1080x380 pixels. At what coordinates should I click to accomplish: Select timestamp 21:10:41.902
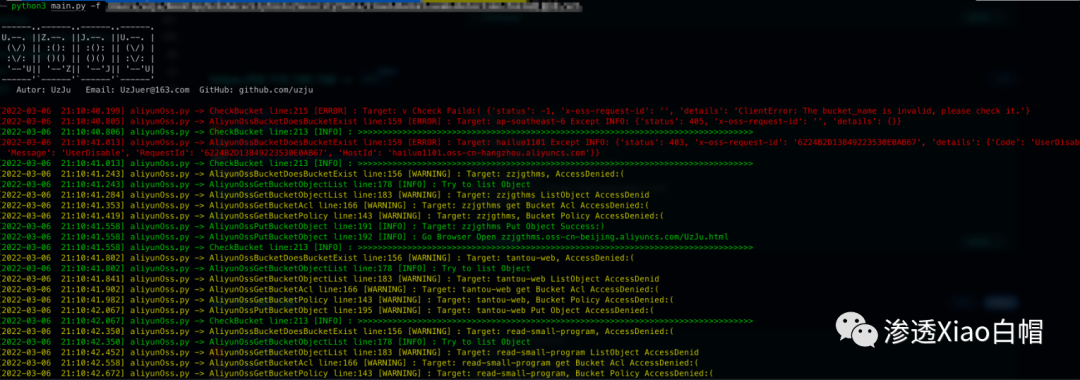pyautogui.click(x=92, y=289)
